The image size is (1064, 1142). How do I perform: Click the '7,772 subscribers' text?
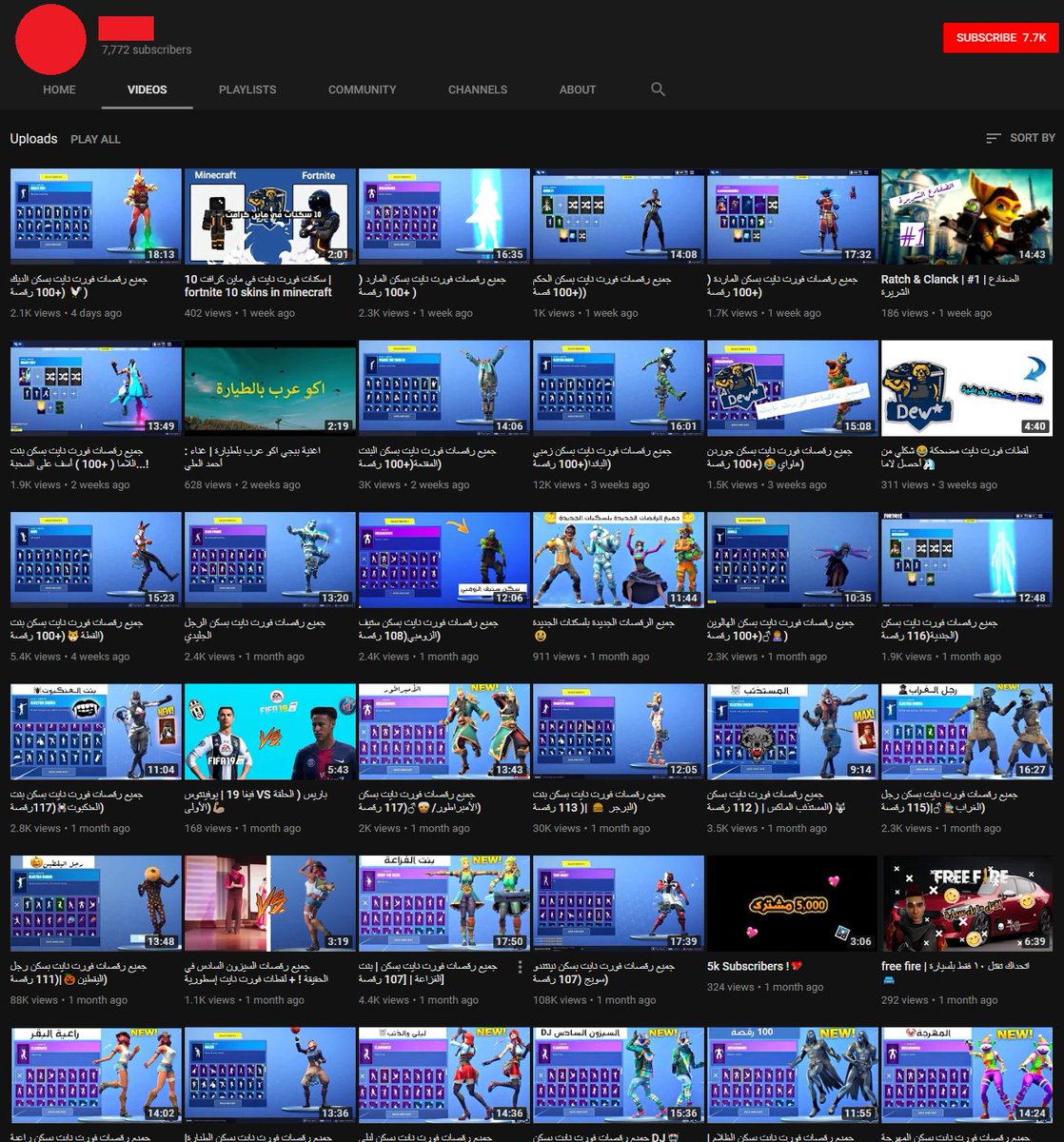click(x=147, y=49)
